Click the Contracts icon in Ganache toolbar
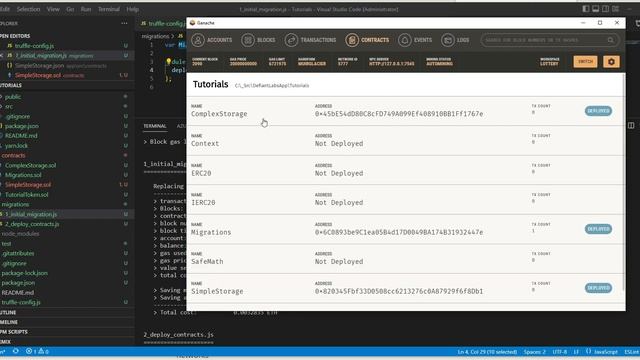640x360 pixels. (x=352, y=40)
